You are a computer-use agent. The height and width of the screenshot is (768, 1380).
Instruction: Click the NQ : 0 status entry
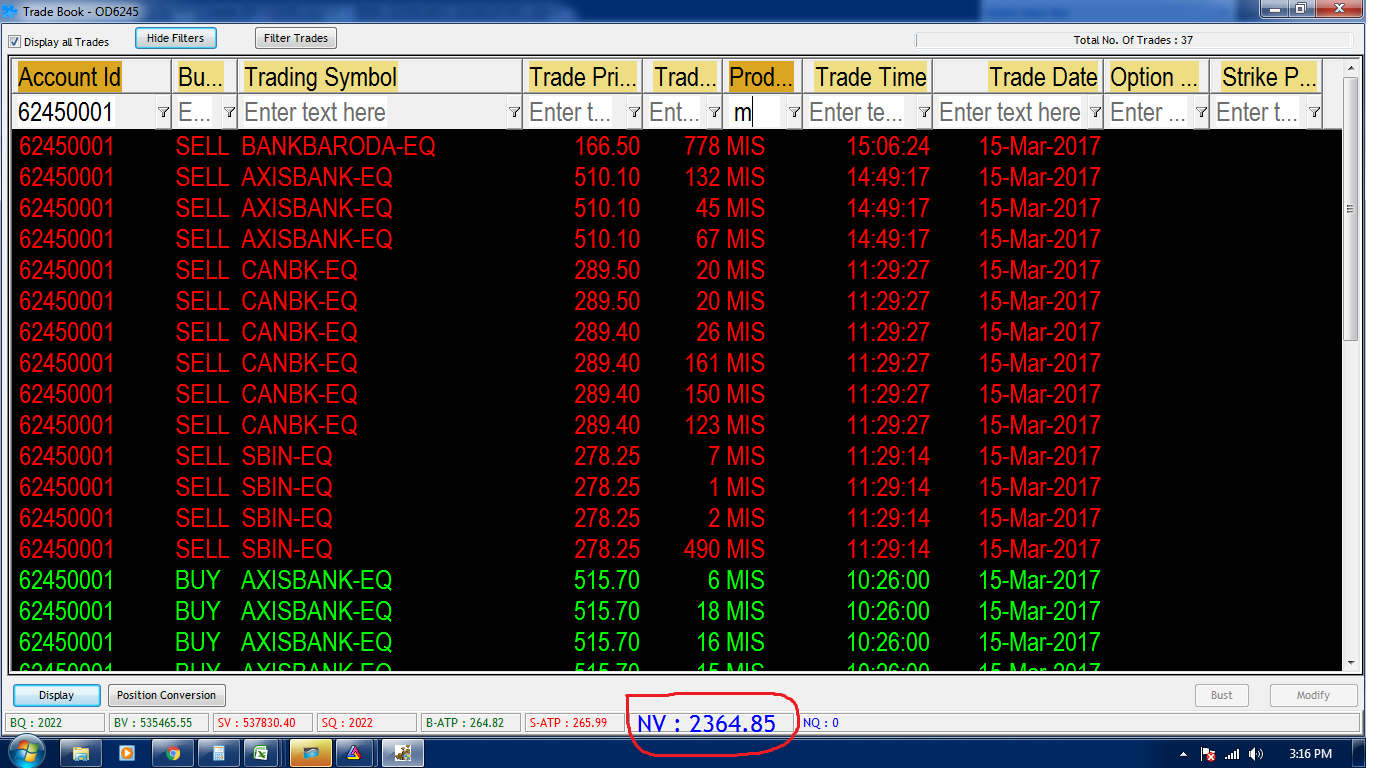tap(821, 722)
